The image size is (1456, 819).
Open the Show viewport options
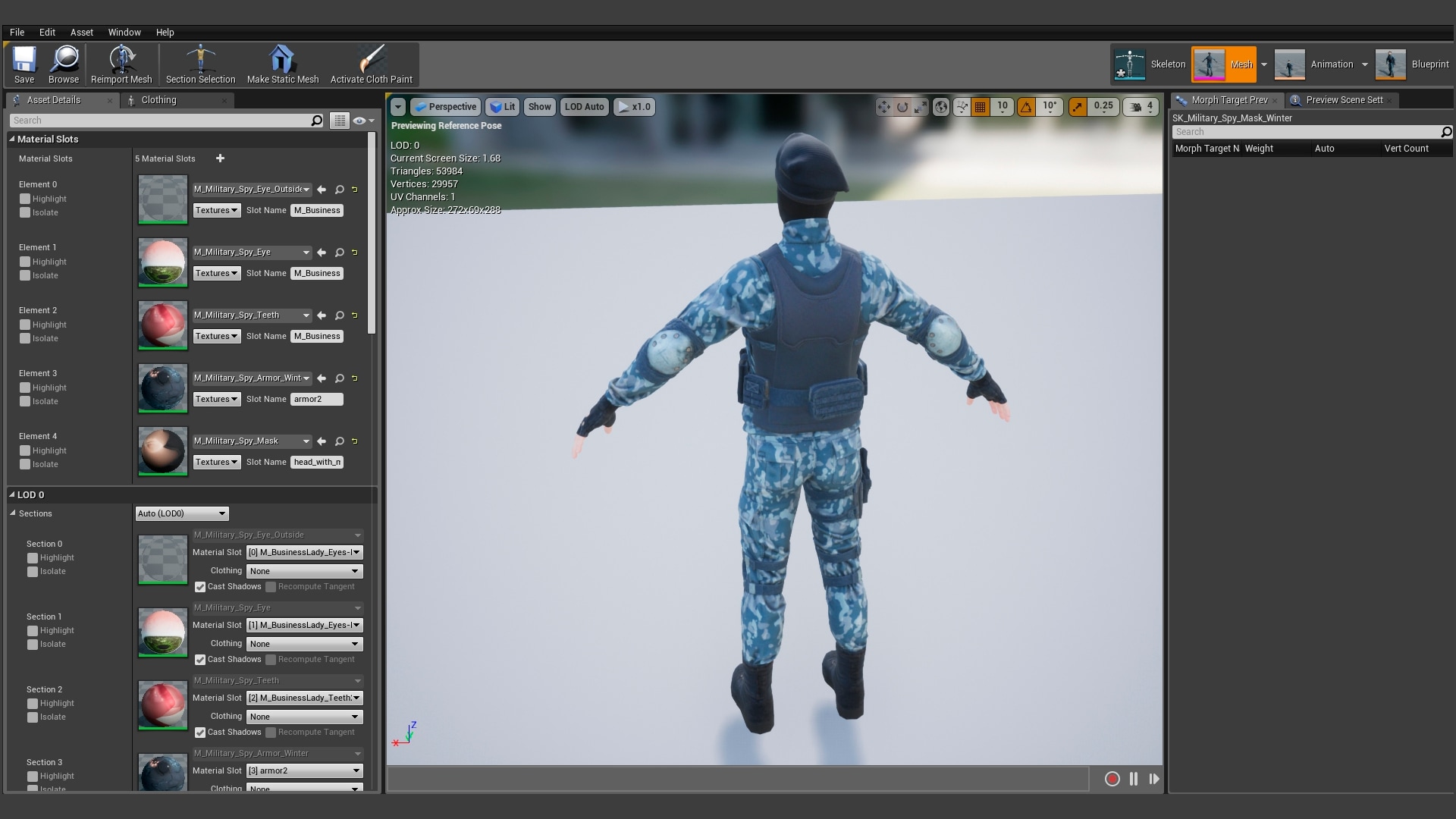(539, 107)
